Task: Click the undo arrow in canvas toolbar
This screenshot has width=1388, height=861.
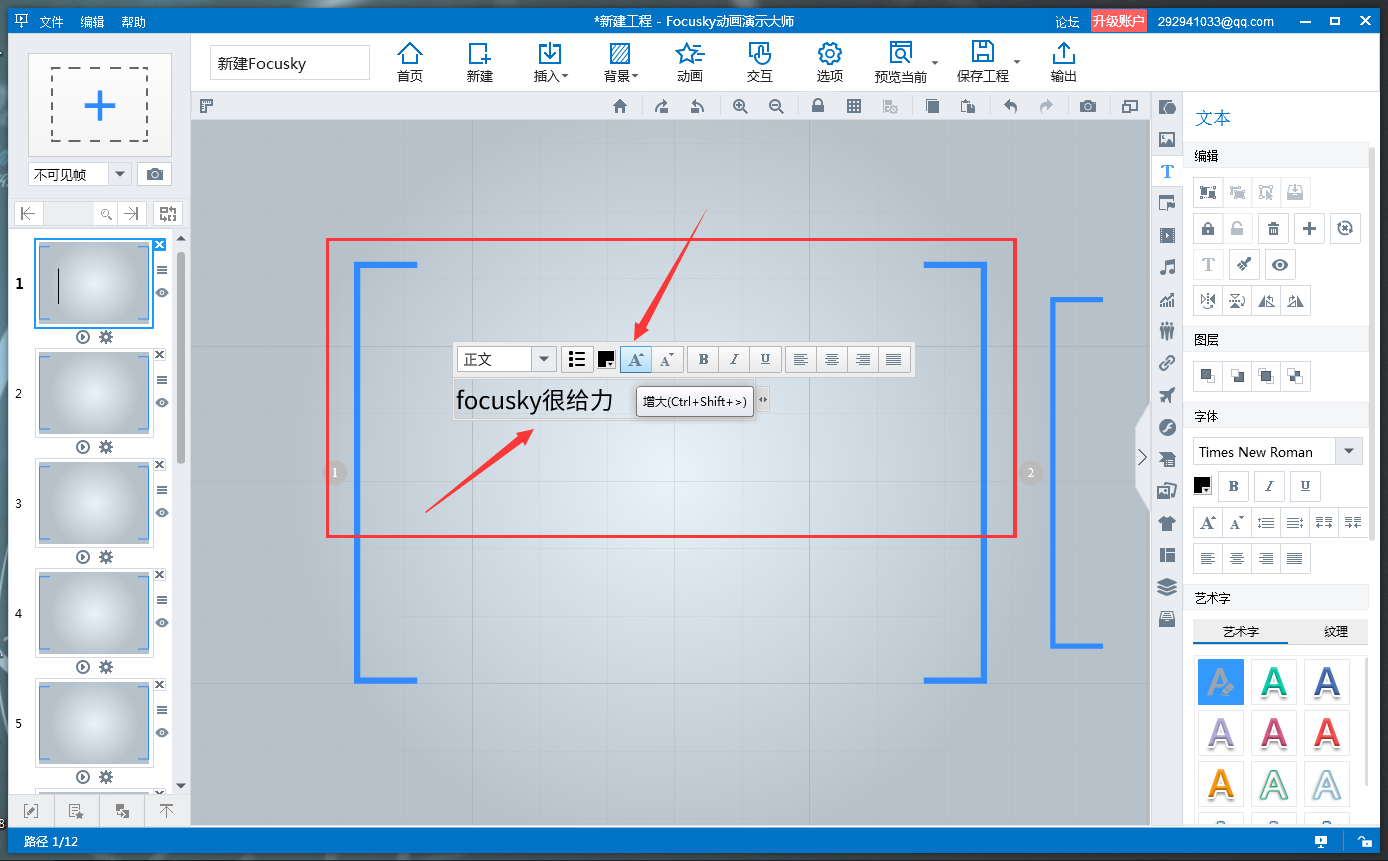Action: pos(1010,106)
